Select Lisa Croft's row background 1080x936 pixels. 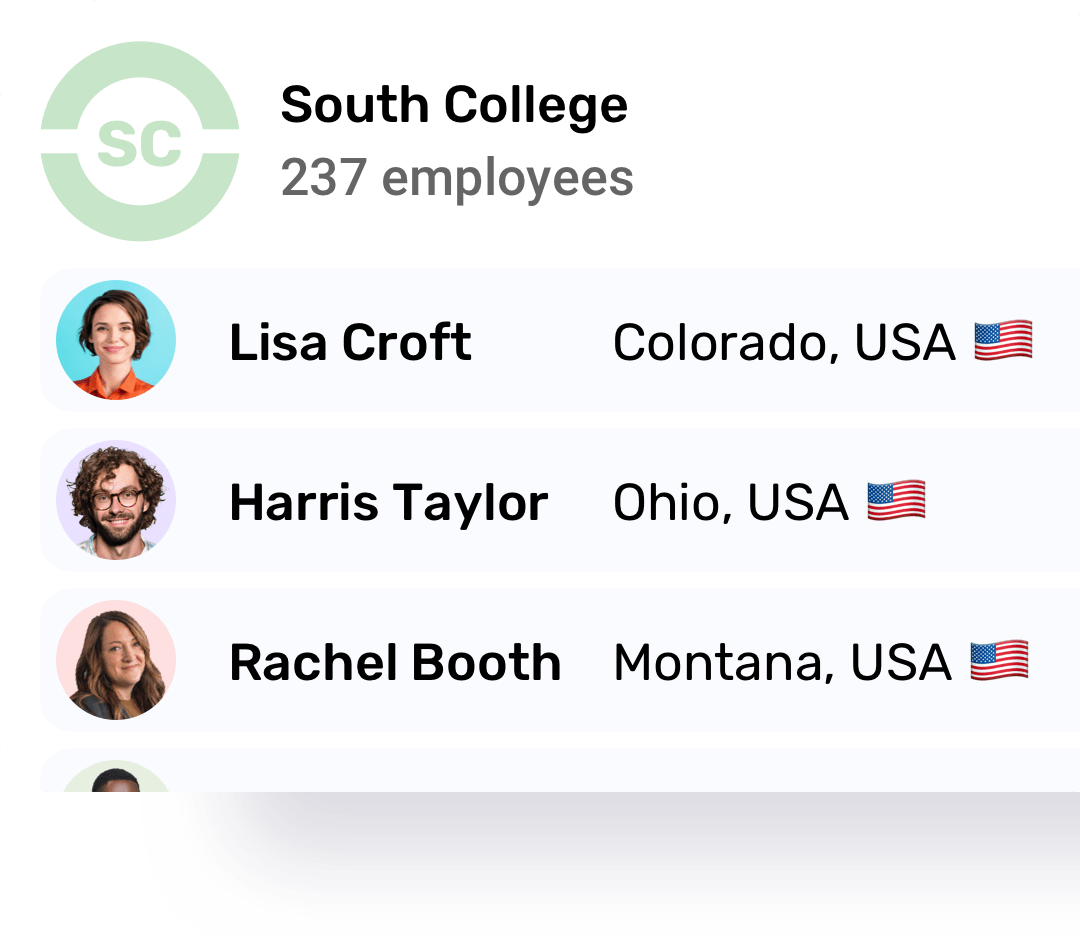560,340
